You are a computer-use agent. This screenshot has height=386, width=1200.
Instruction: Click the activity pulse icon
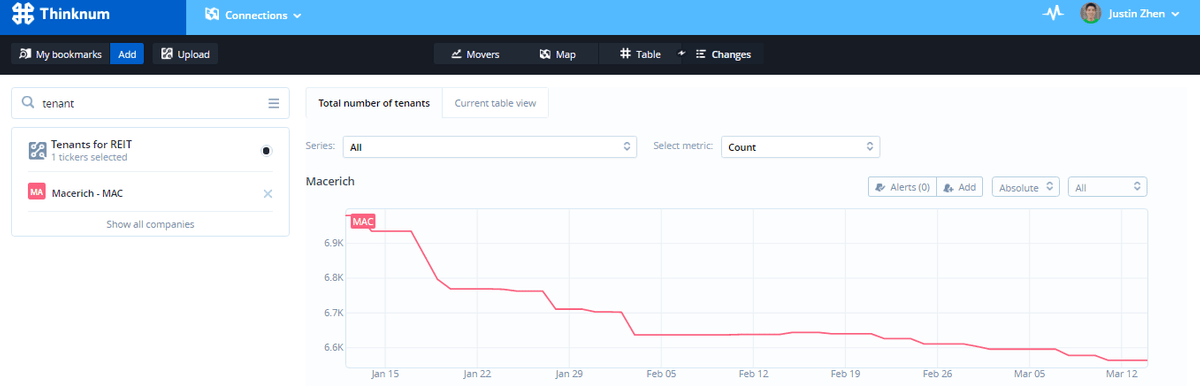pyautogui.click(x=1053, y=14)
